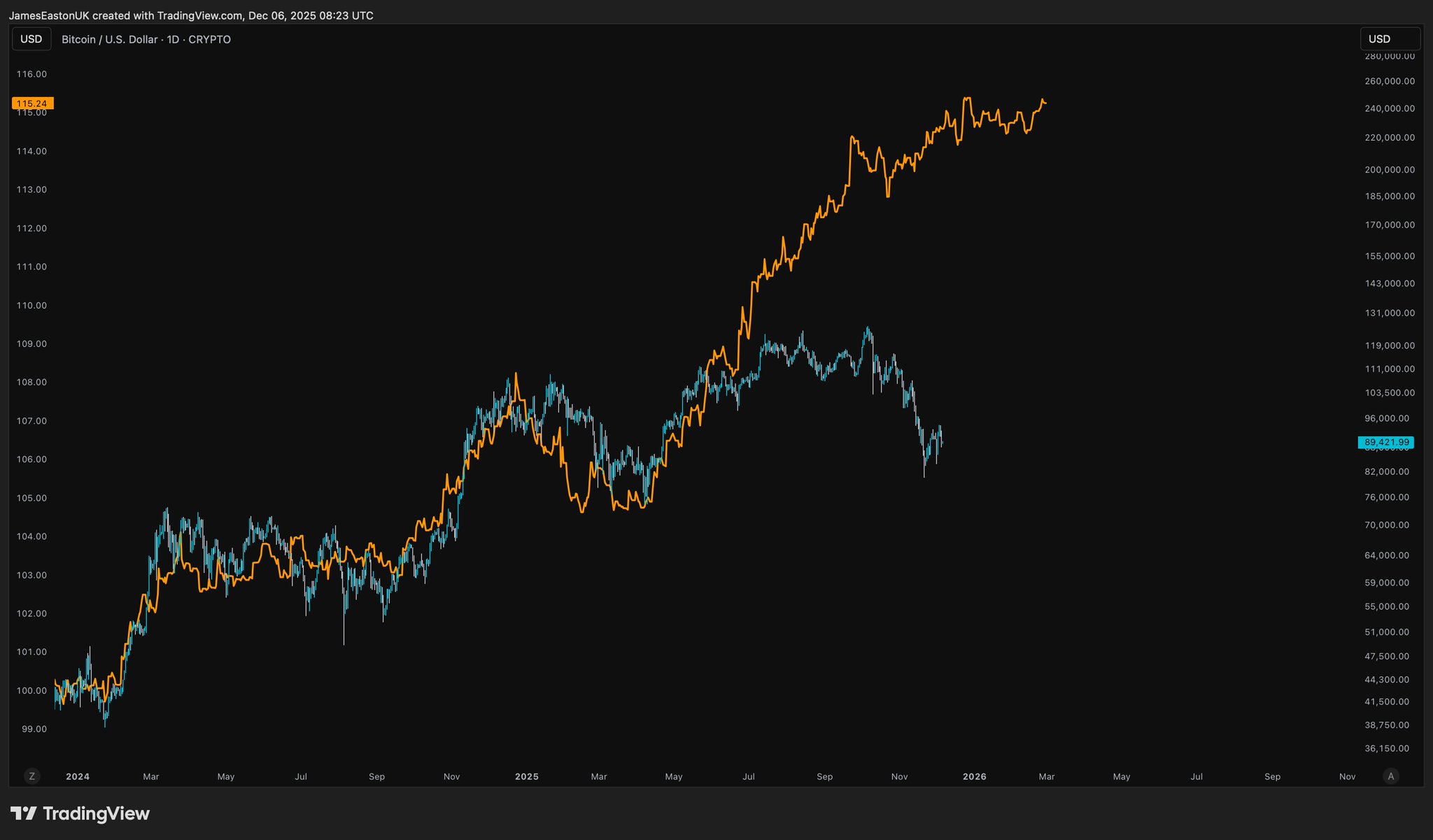Open the left axis USD currency selector
This screenshot has width=1433, height=840.
[31, 39]
